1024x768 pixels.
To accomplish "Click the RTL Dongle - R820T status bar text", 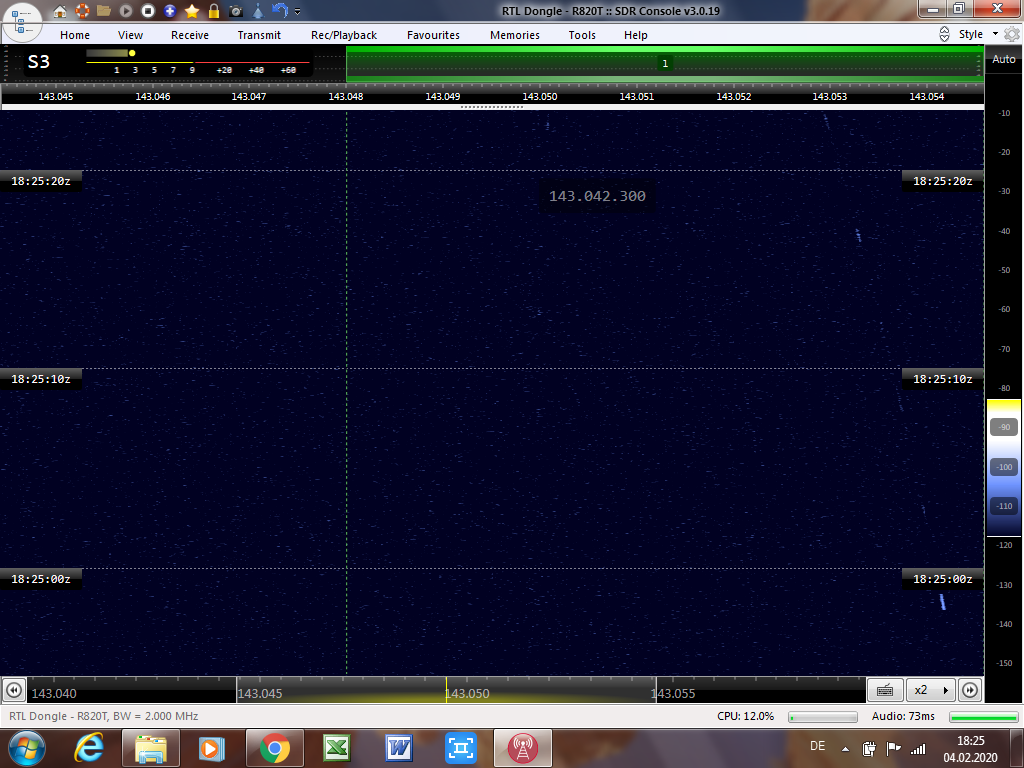I will [104, 716].
